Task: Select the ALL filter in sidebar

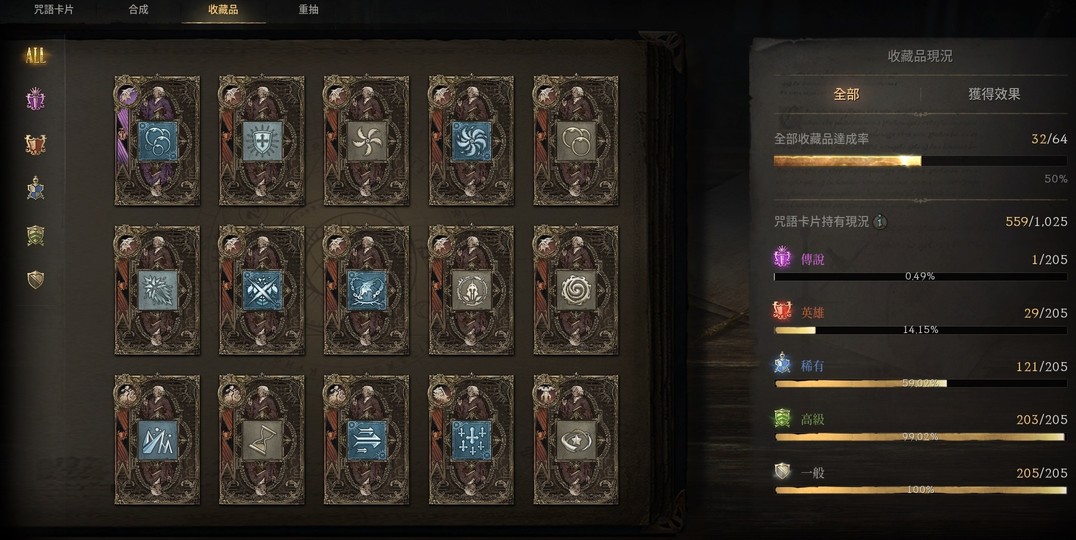Action: pyautogui.click(x=36, y=56)
